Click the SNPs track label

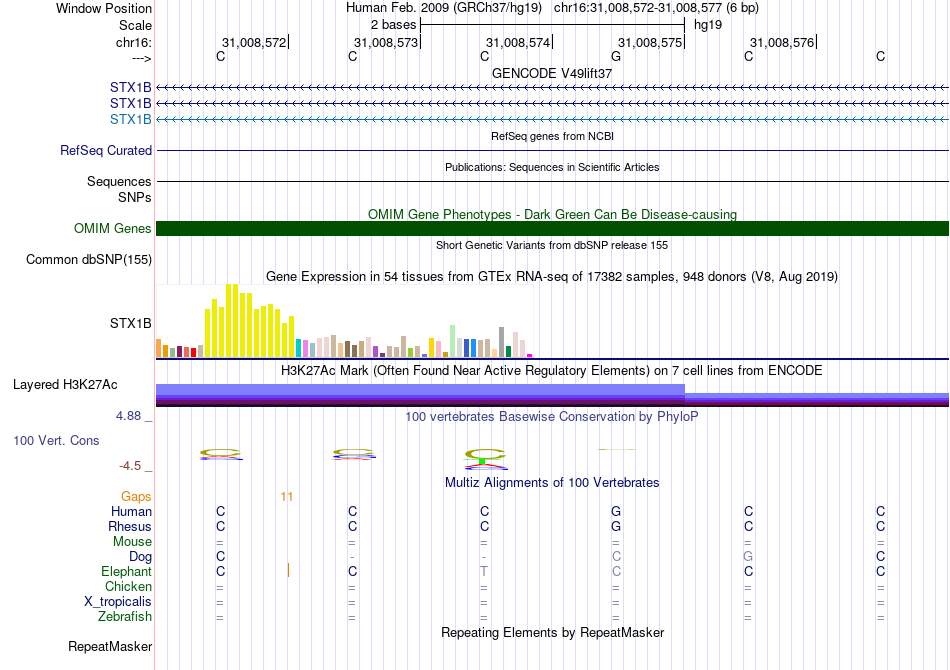pyautogui.click(x=135, y=197)
